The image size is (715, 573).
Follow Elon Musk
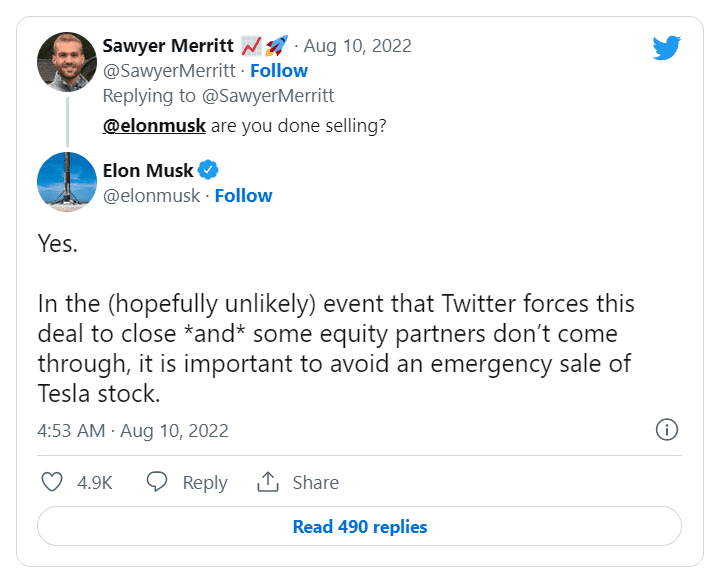pos(244,196)
